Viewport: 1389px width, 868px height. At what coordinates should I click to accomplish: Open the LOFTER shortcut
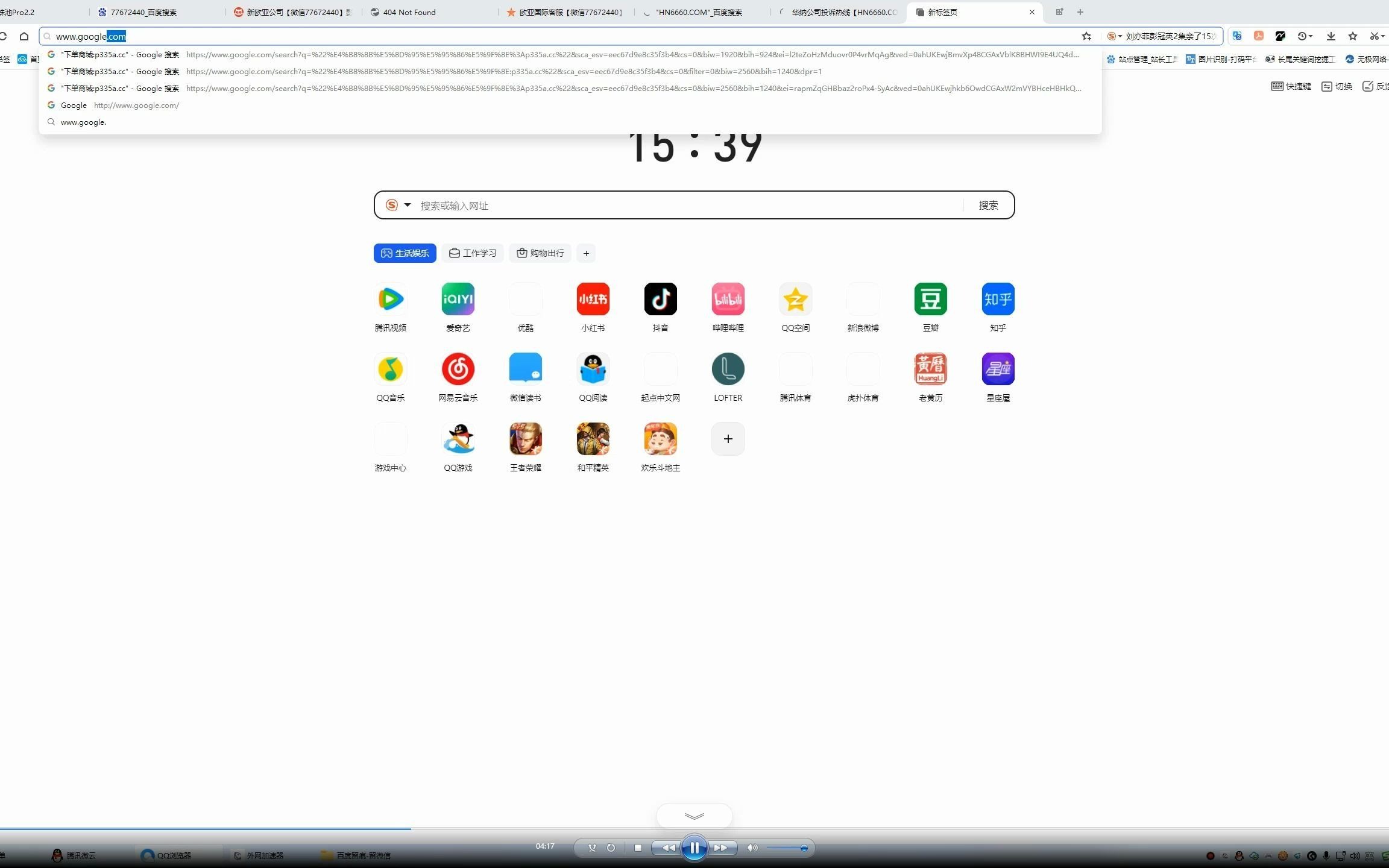coord(728,369)
